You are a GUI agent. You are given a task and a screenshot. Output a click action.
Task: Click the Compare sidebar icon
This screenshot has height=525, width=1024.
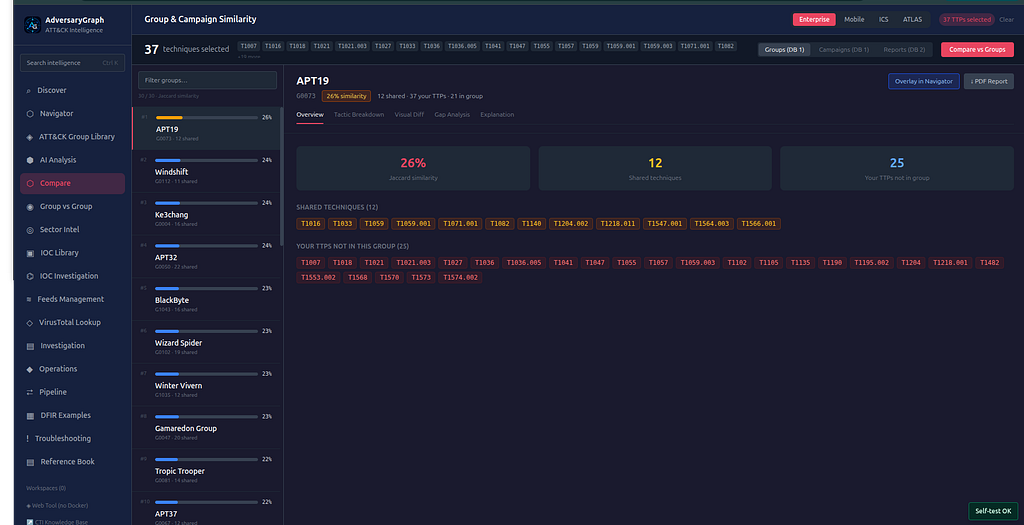(29, 183)
